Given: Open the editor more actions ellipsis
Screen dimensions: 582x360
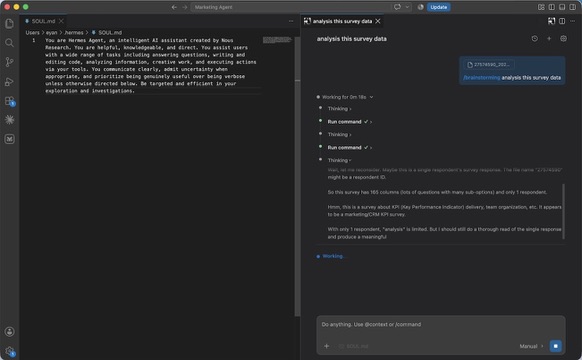Looking at the screenshot, I should click(x=291, y=21).
